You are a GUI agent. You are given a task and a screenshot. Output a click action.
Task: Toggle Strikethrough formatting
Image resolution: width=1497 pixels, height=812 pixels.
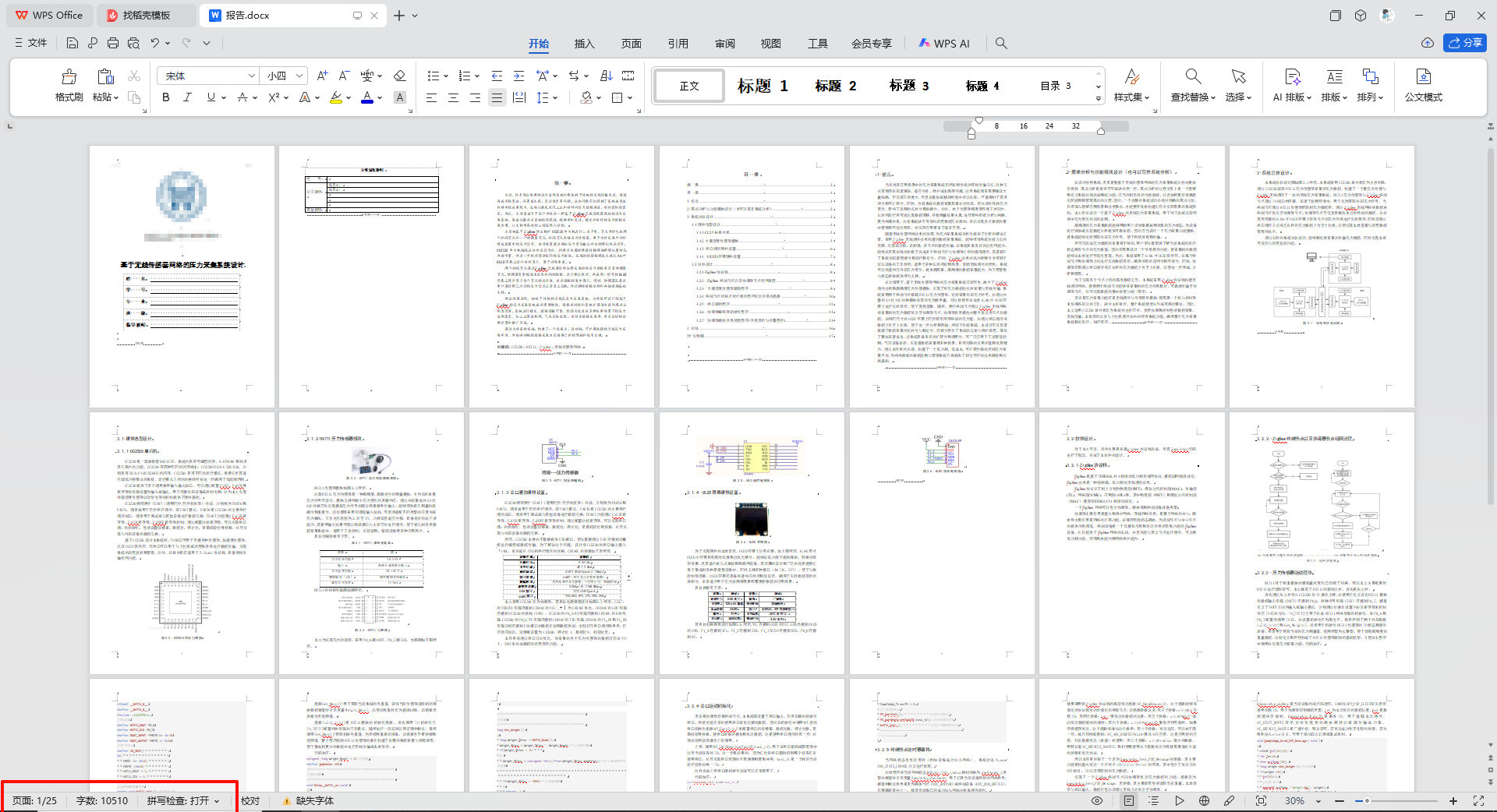242,97
